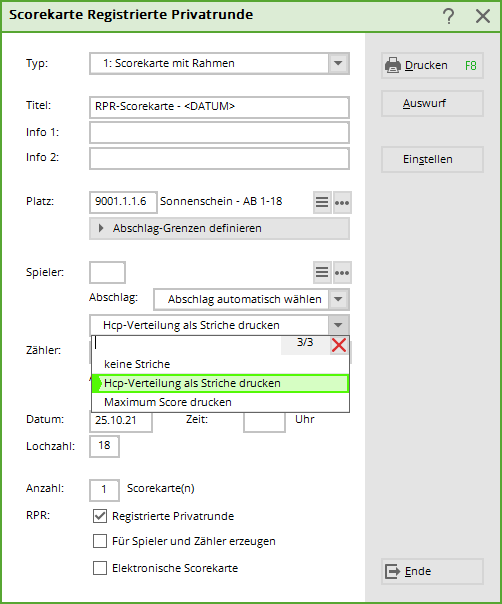Enable Für Spieler und Zähler erzeugen
Image resolution: width=502 pixels, height=604 pixels.
(x=100, y=541)
